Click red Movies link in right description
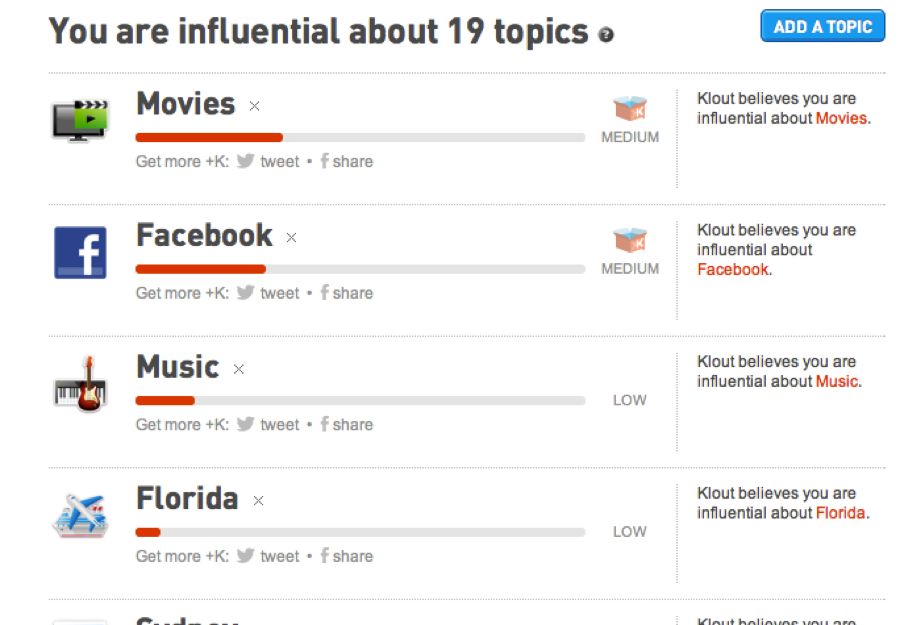The image size is (900, 625). pyautogui.click(x=841, y=118)
